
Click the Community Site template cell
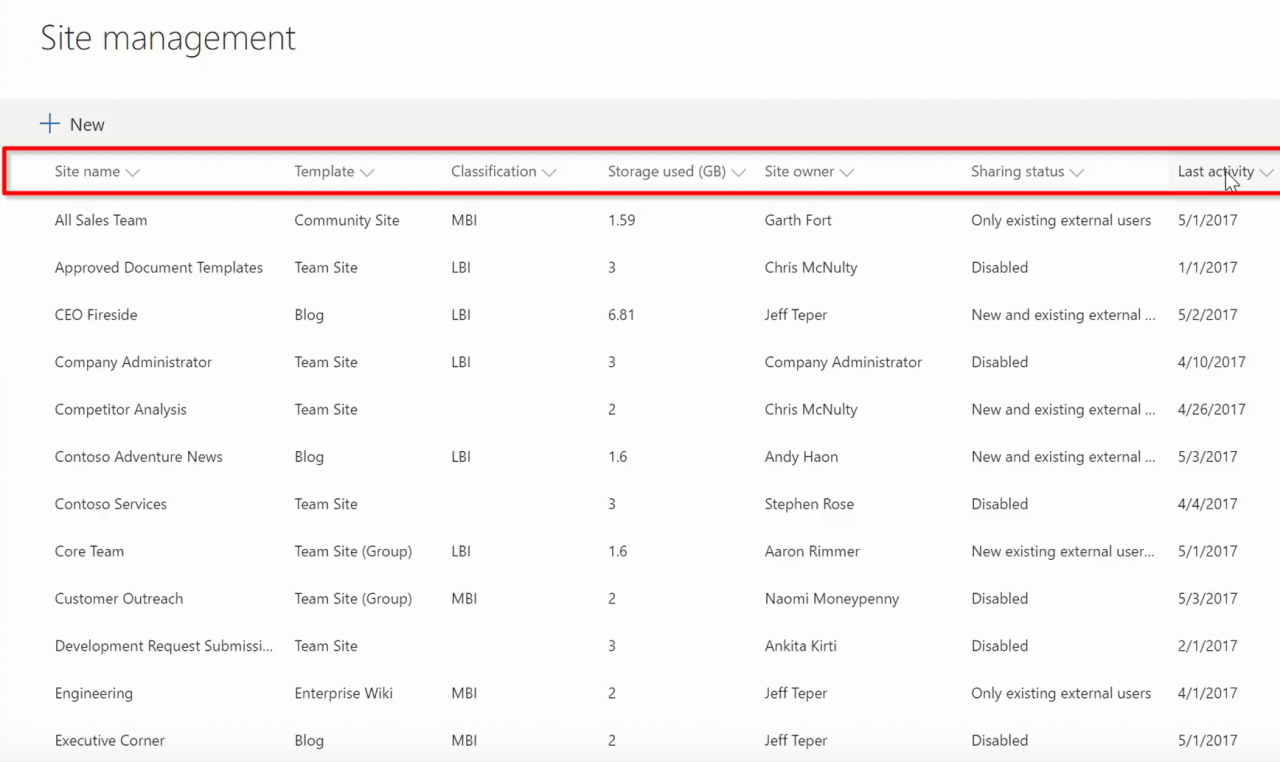347,220
